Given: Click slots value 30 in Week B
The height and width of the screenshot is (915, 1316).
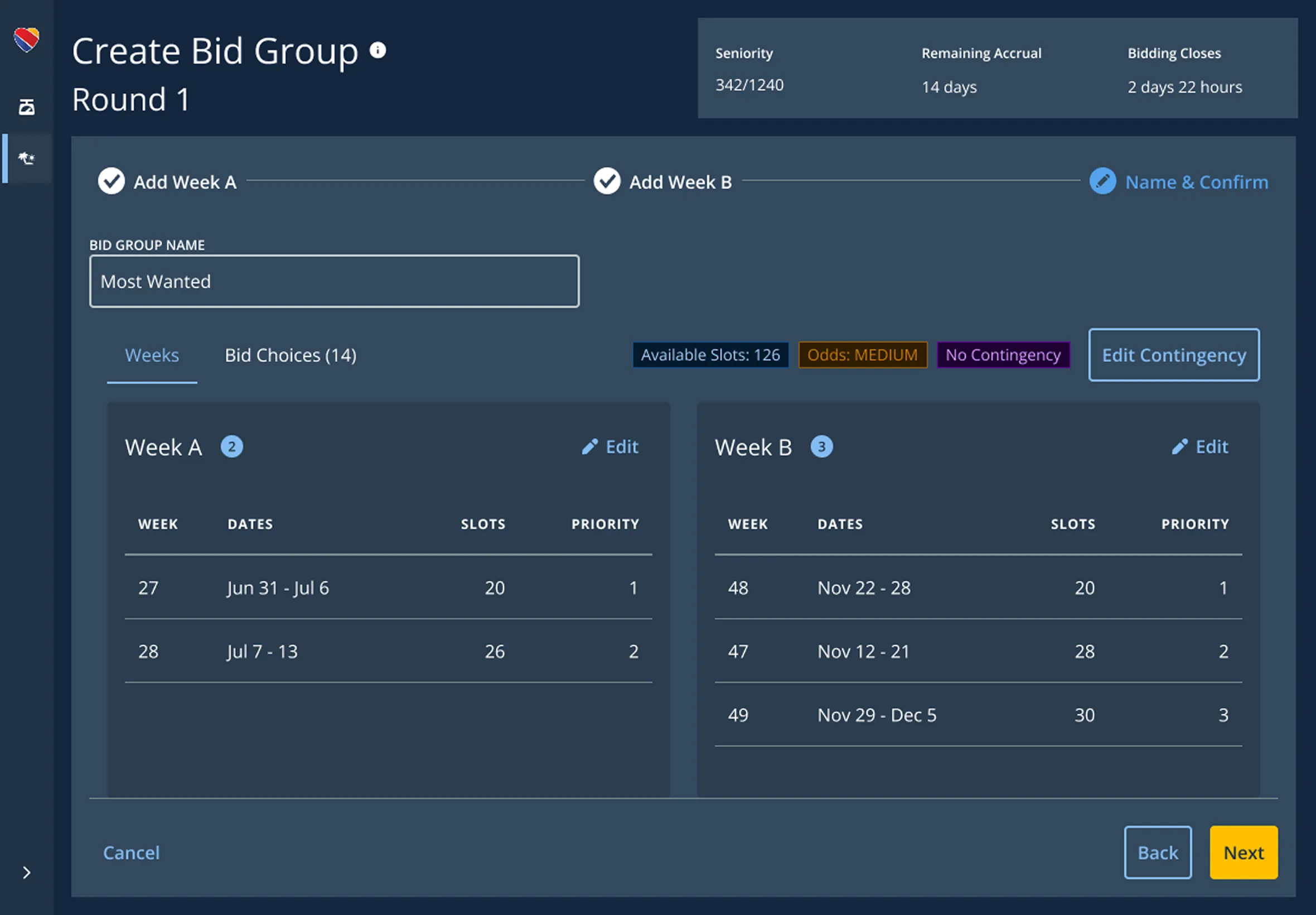Looking at the screenshot, I should click(x=1085, y=715).
